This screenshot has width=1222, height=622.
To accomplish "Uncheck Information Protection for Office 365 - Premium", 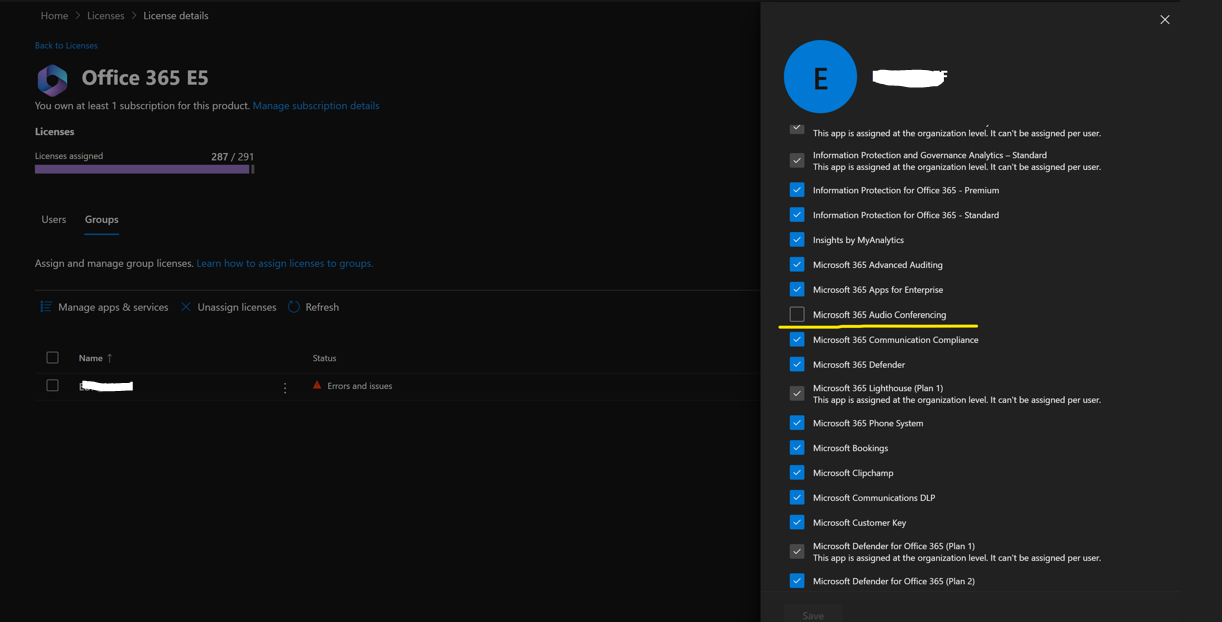I will coord(797,189).
